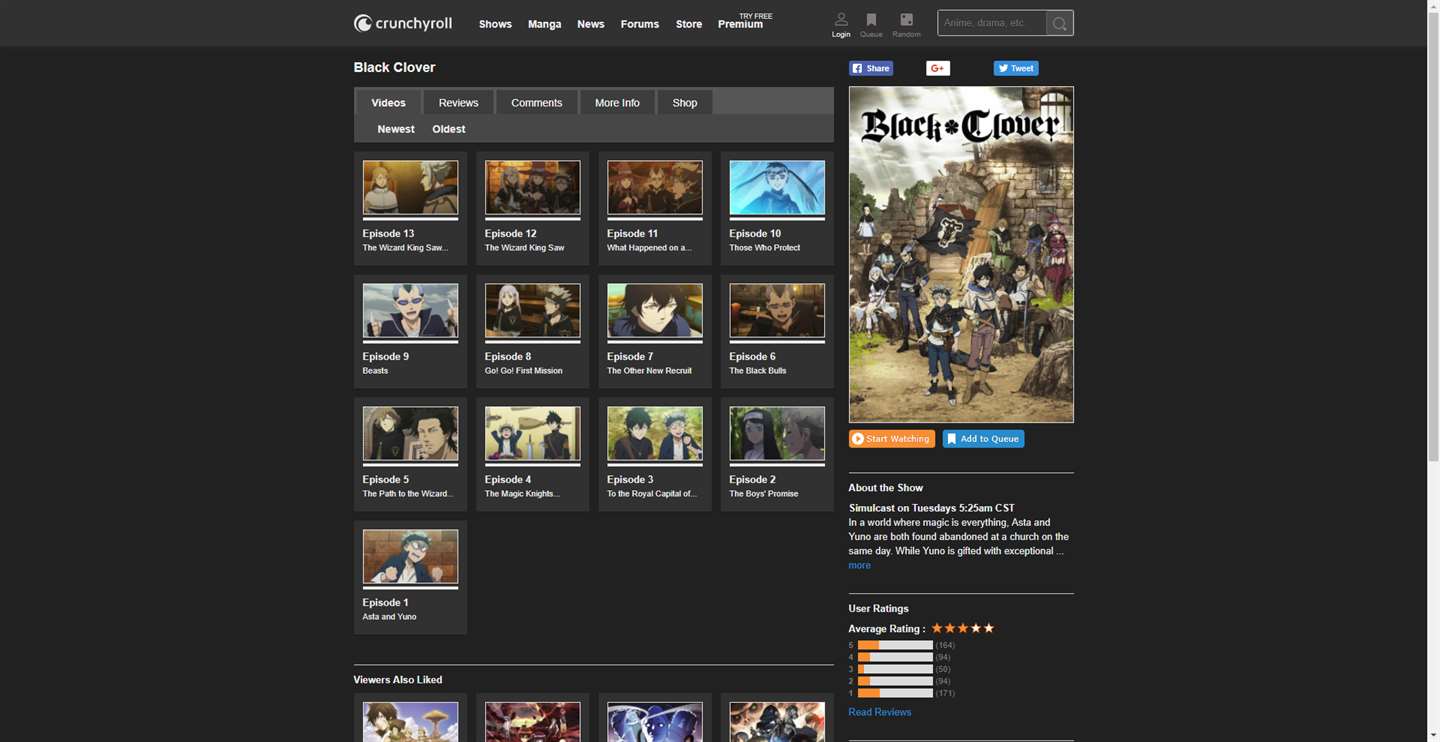Click the 2-star rating bar
Viewport: 1440px width, 742px height.
click(895, 681)
